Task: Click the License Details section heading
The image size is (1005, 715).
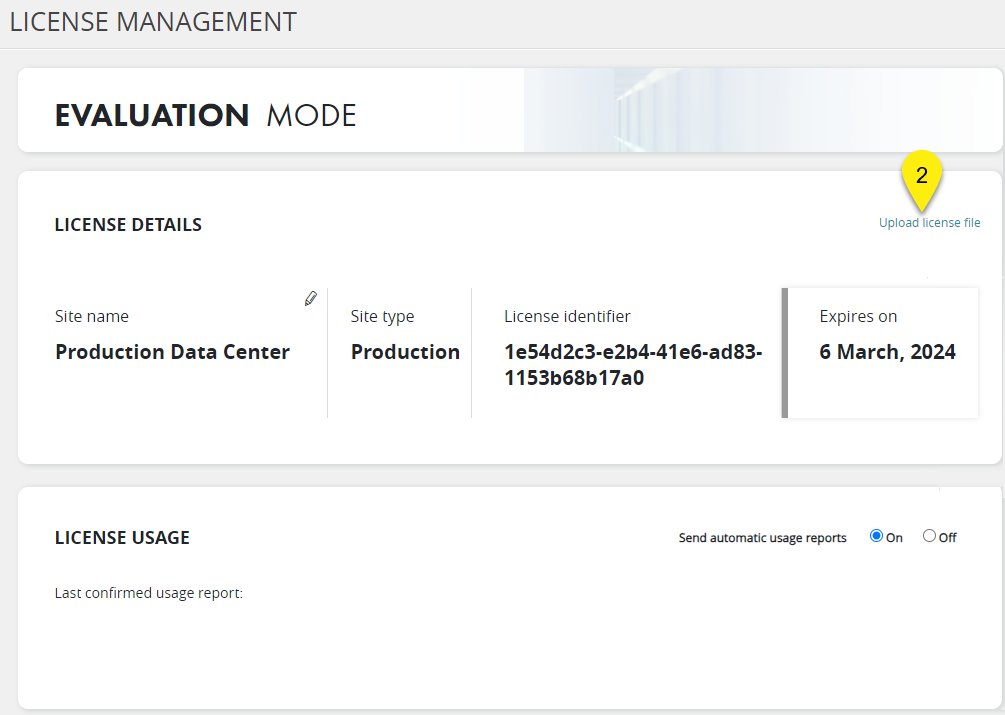Action: [128, 225]
